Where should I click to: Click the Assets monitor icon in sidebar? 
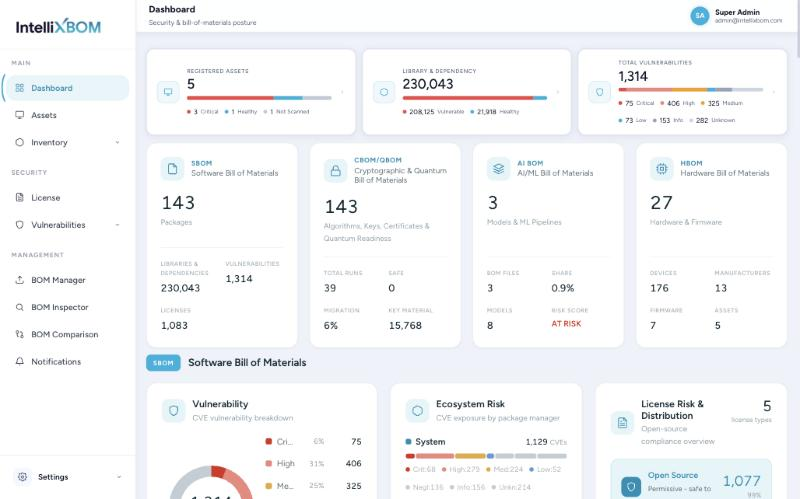point(19,115)
